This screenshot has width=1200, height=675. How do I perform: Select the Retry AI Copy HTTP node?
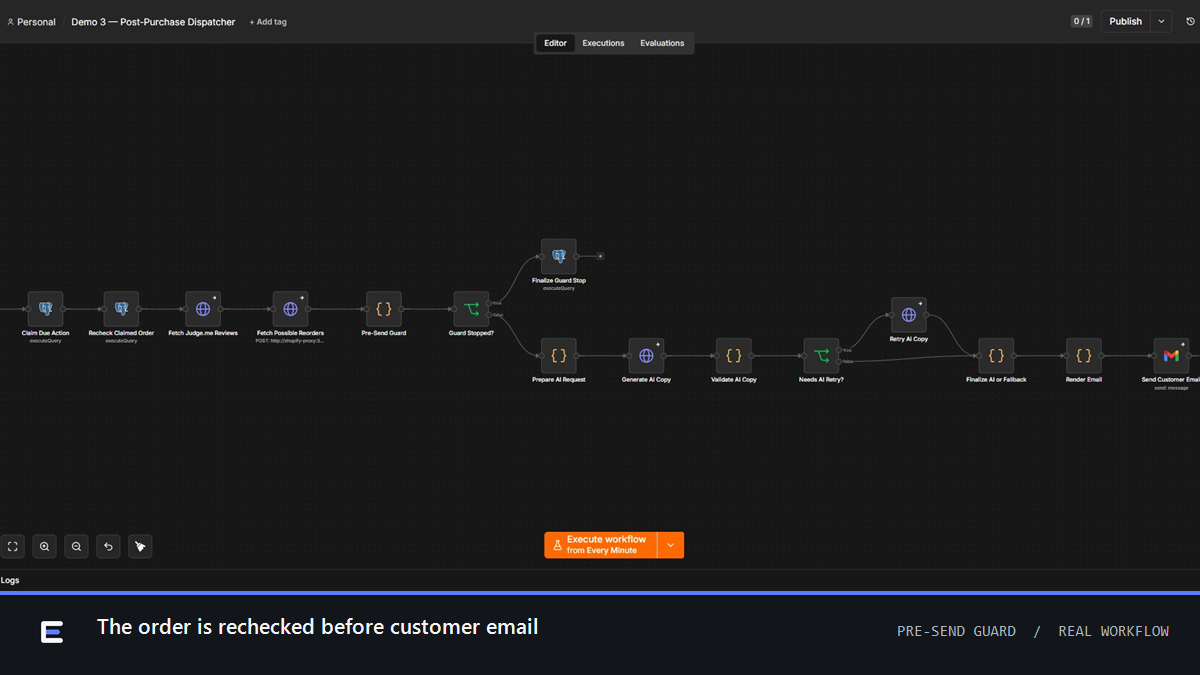pos(909,315)
